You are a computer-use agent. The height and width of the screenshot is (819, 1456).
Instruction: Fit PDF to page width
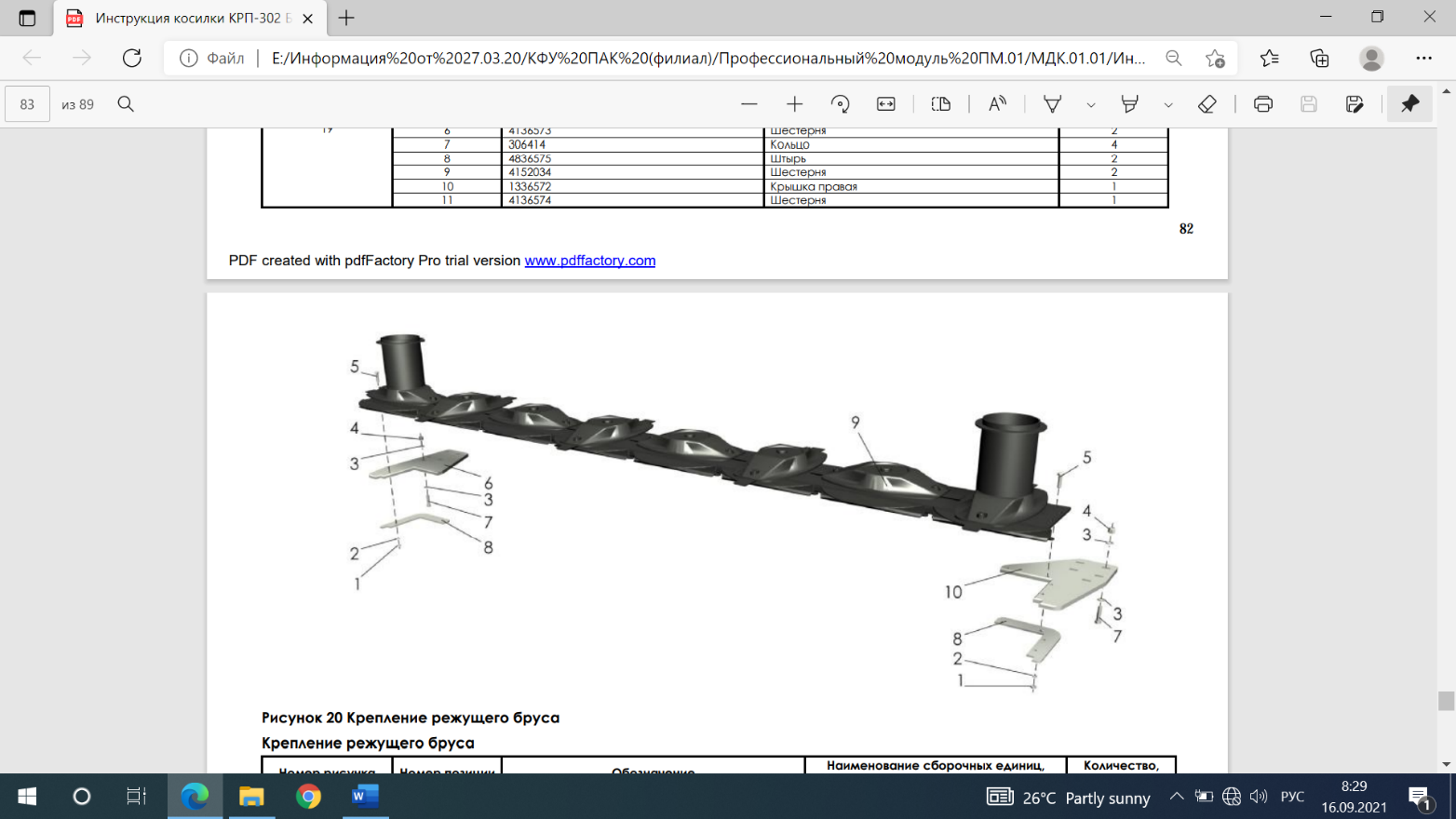[x=886, y=104]
